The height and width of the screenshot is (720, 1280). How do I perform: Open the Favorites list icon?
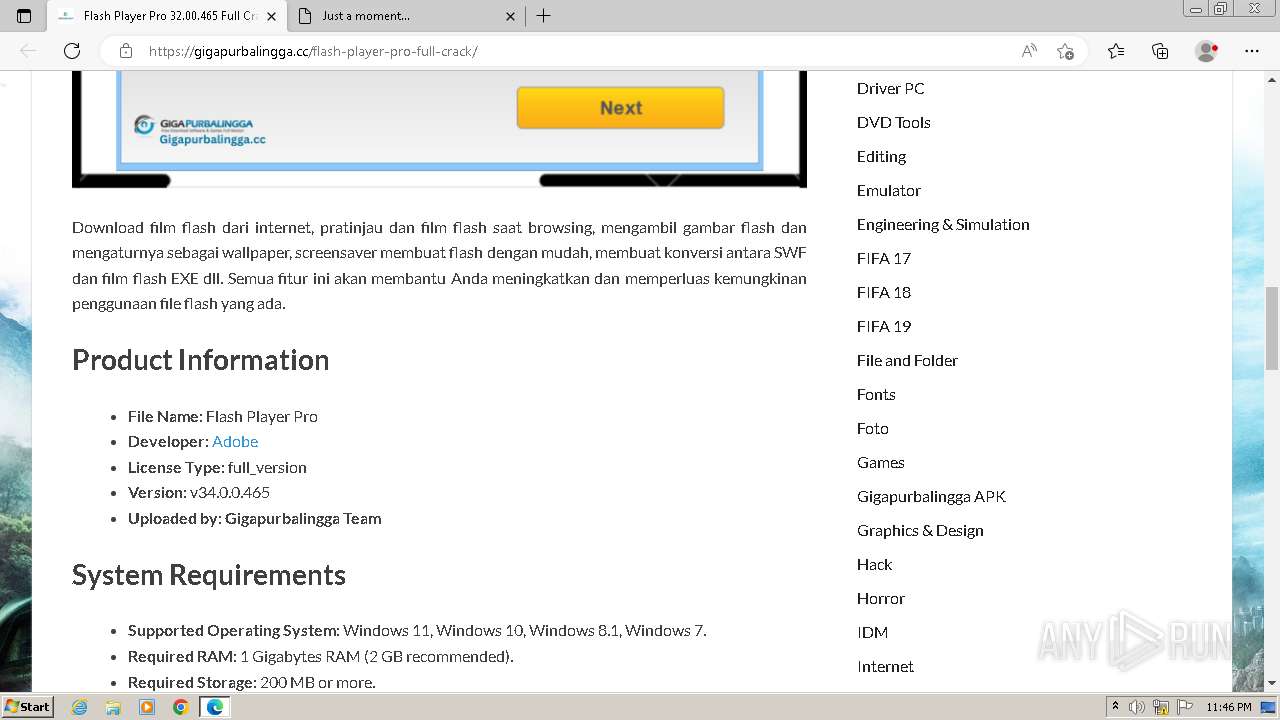[x=1116, y=51]
